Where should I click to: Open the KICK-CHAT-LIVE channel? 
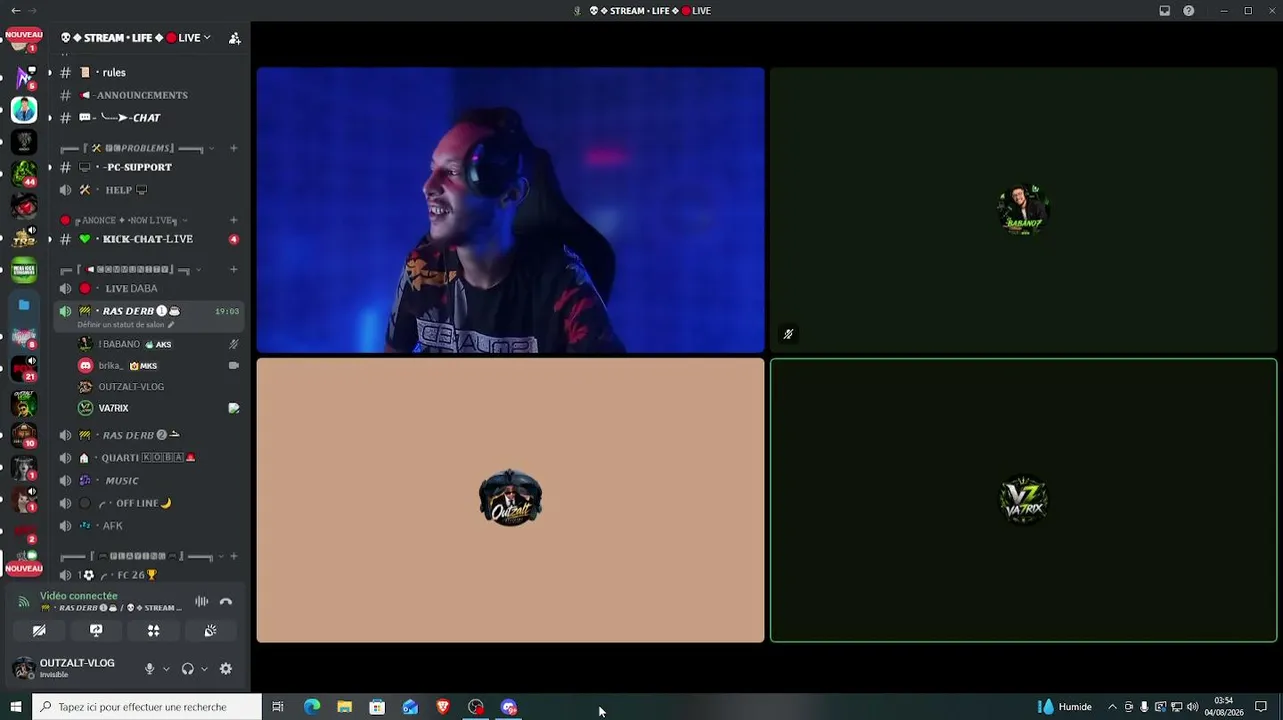[x=148, y=239]
